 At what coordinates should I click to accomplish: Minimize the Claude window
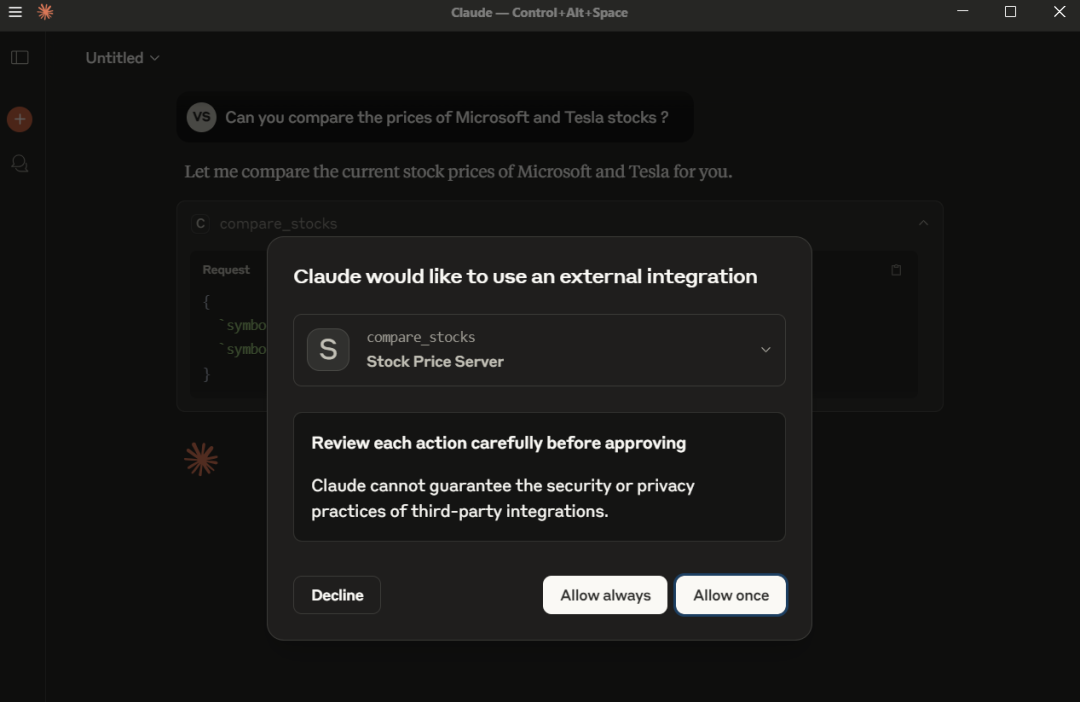tap(962, 12)
